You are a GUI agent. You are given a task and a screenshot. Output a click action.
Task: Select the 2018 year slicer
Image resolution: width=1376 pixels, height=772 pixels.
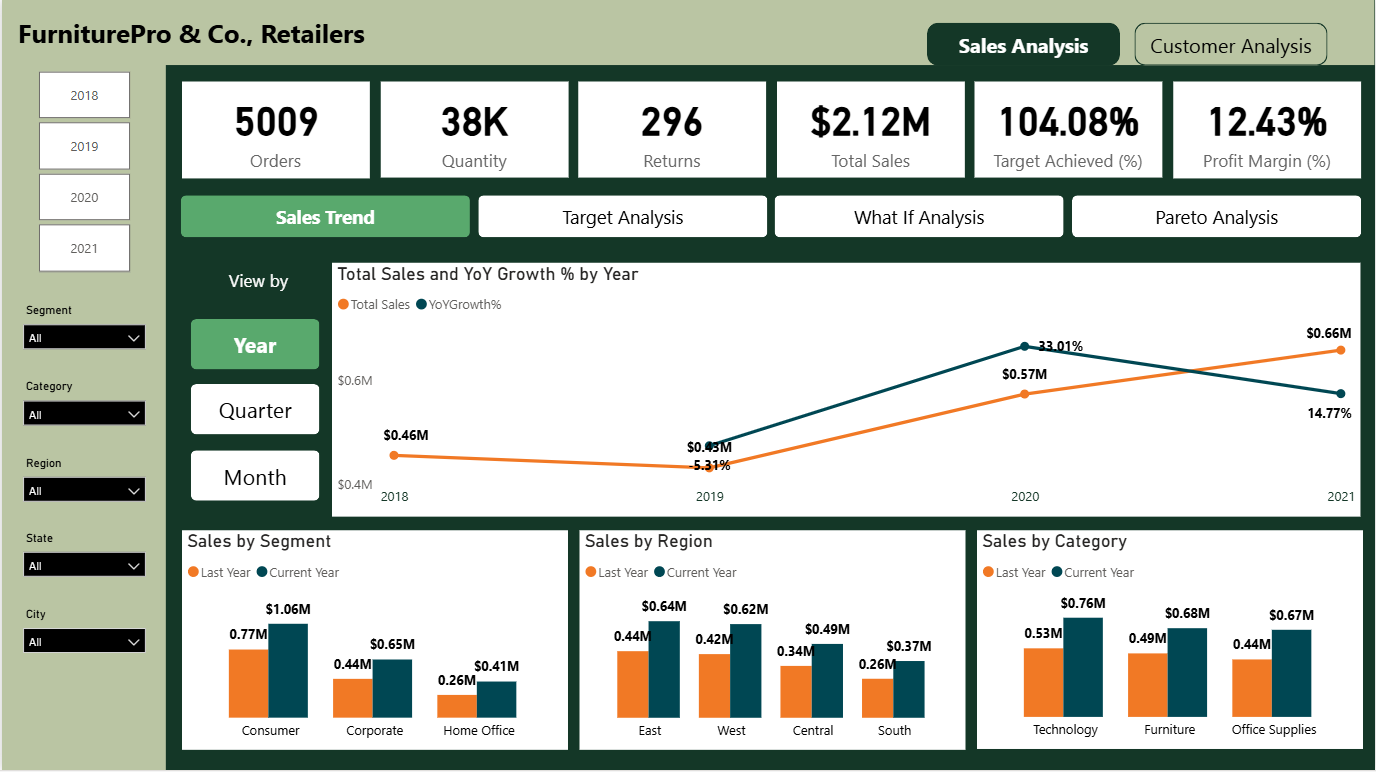84,94
